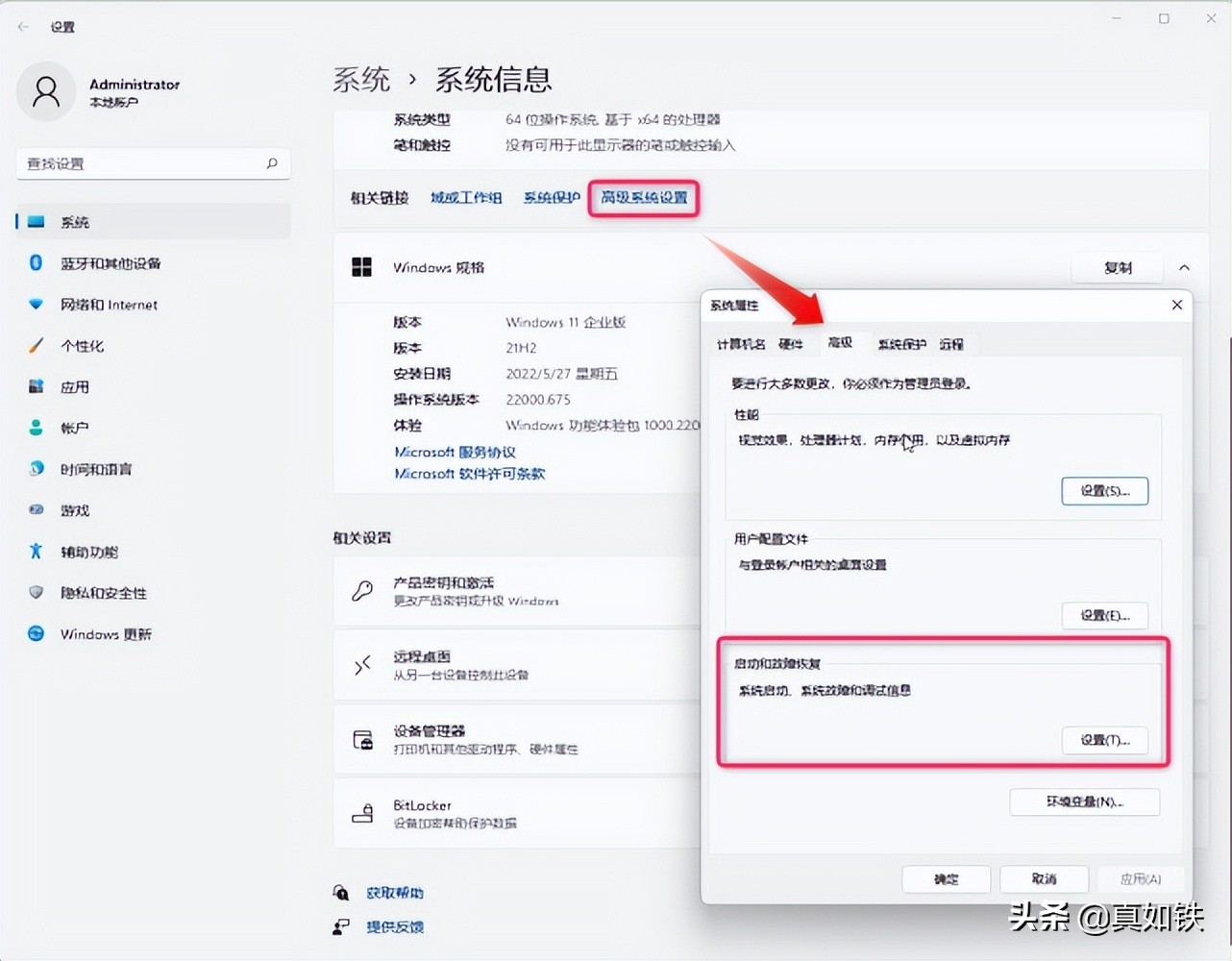Viewport: 1232px width, 961px height.
Task: Open Time and language settings
Action: click(93, 469)
